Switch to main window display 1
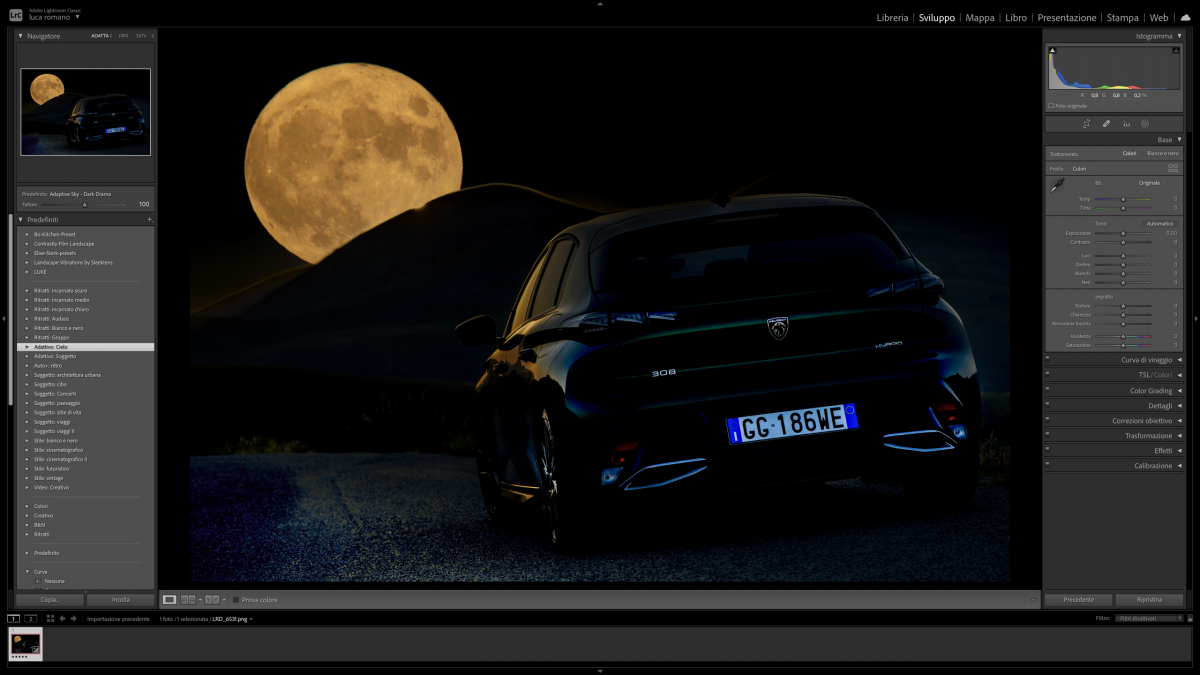 point(14,619)
